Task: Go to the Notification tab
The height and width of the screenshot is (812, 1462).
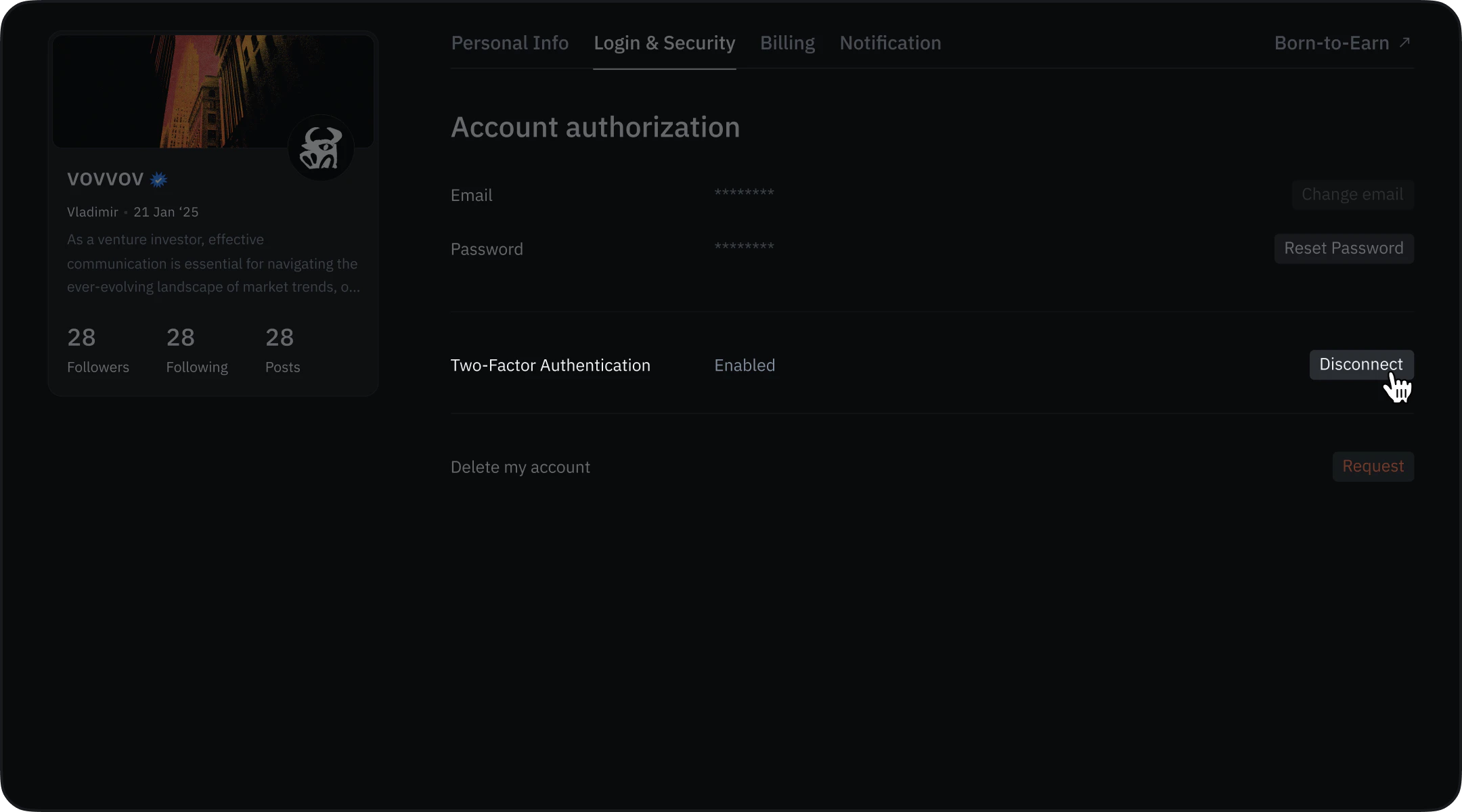Action: (x=890, y=43)
